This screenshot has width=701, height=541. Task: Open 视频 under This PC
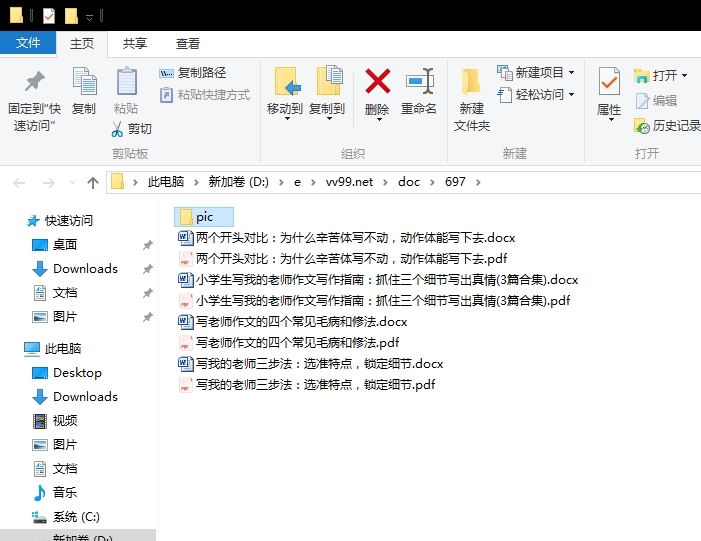65,421
